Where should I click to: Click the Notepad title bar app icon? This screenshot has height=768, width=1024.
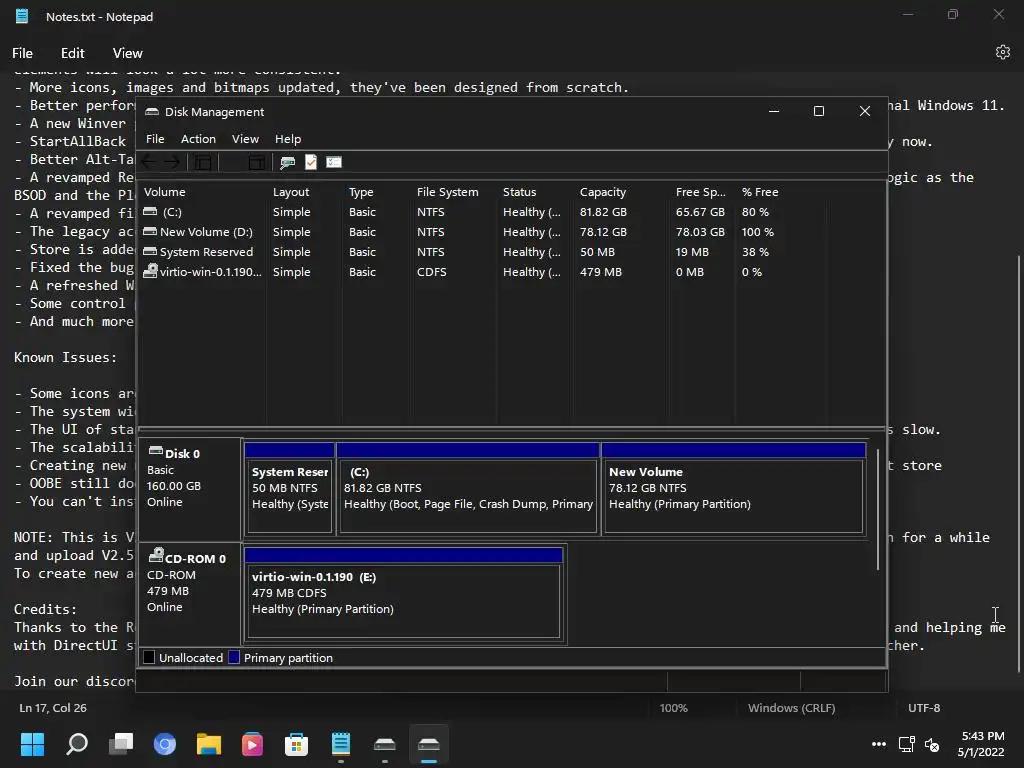pyautogui.click(x=22, y=16)
